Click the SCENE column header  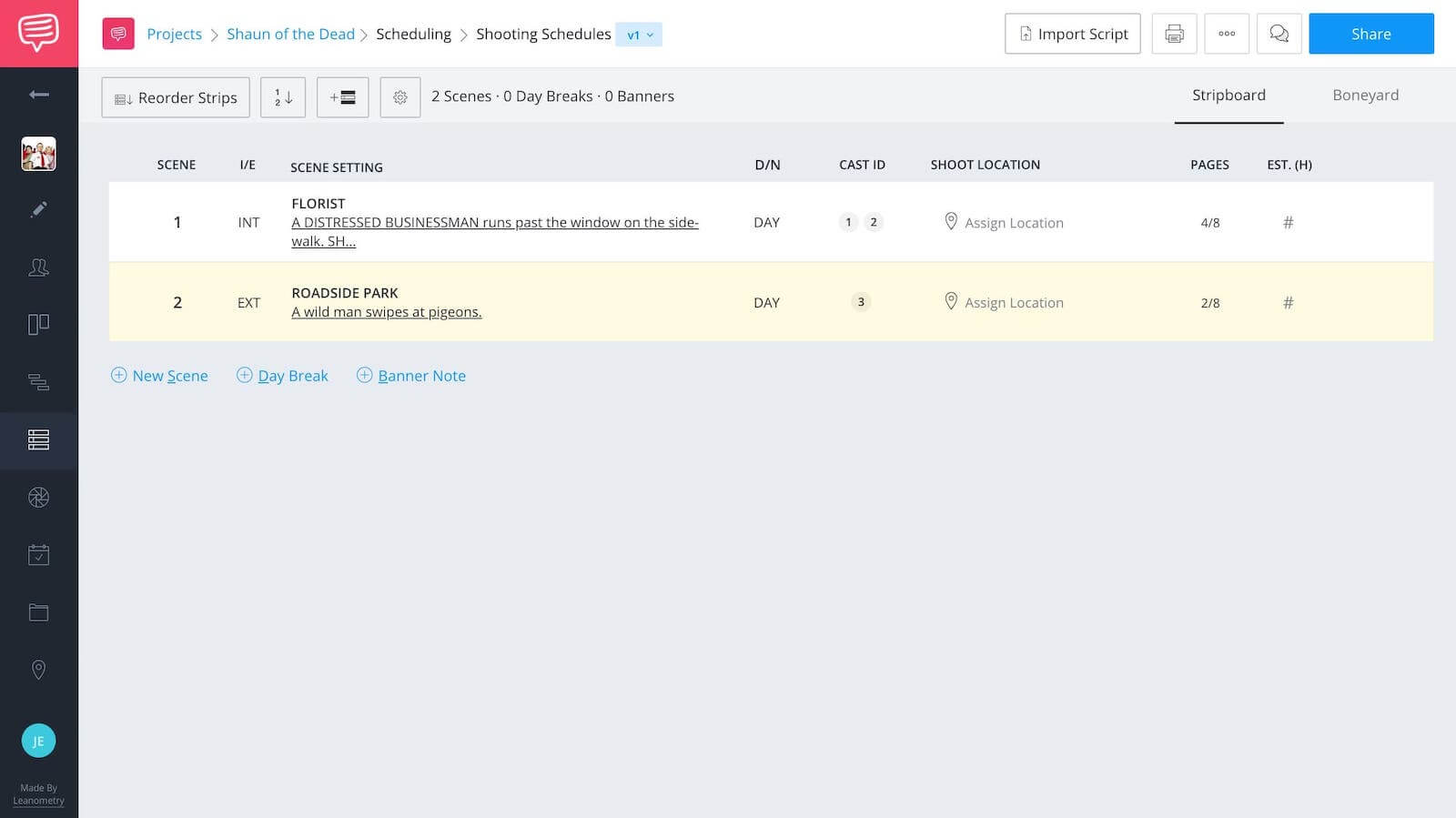point(177,165)
